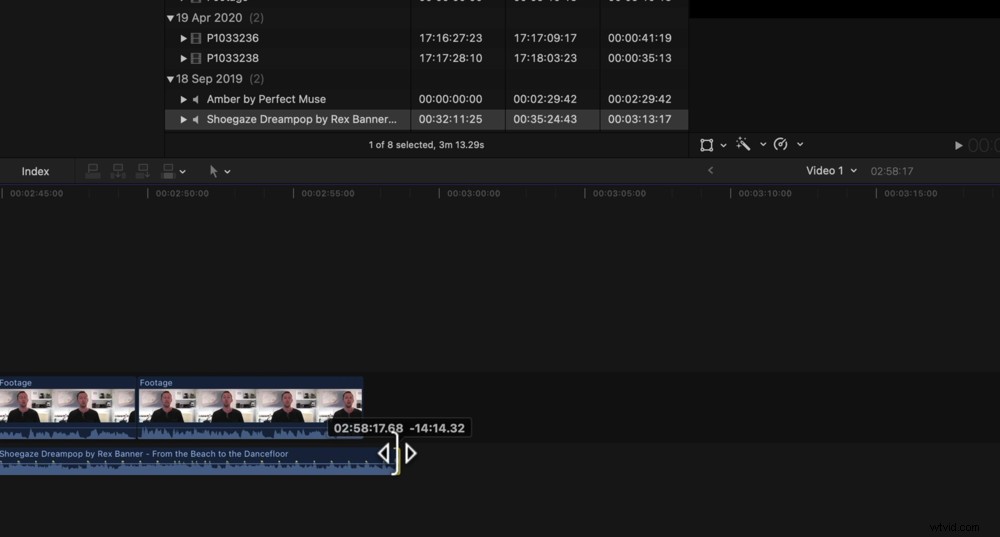
Task: Click the connect clip to primary storyline icon
Action: (x=92, y=171)
